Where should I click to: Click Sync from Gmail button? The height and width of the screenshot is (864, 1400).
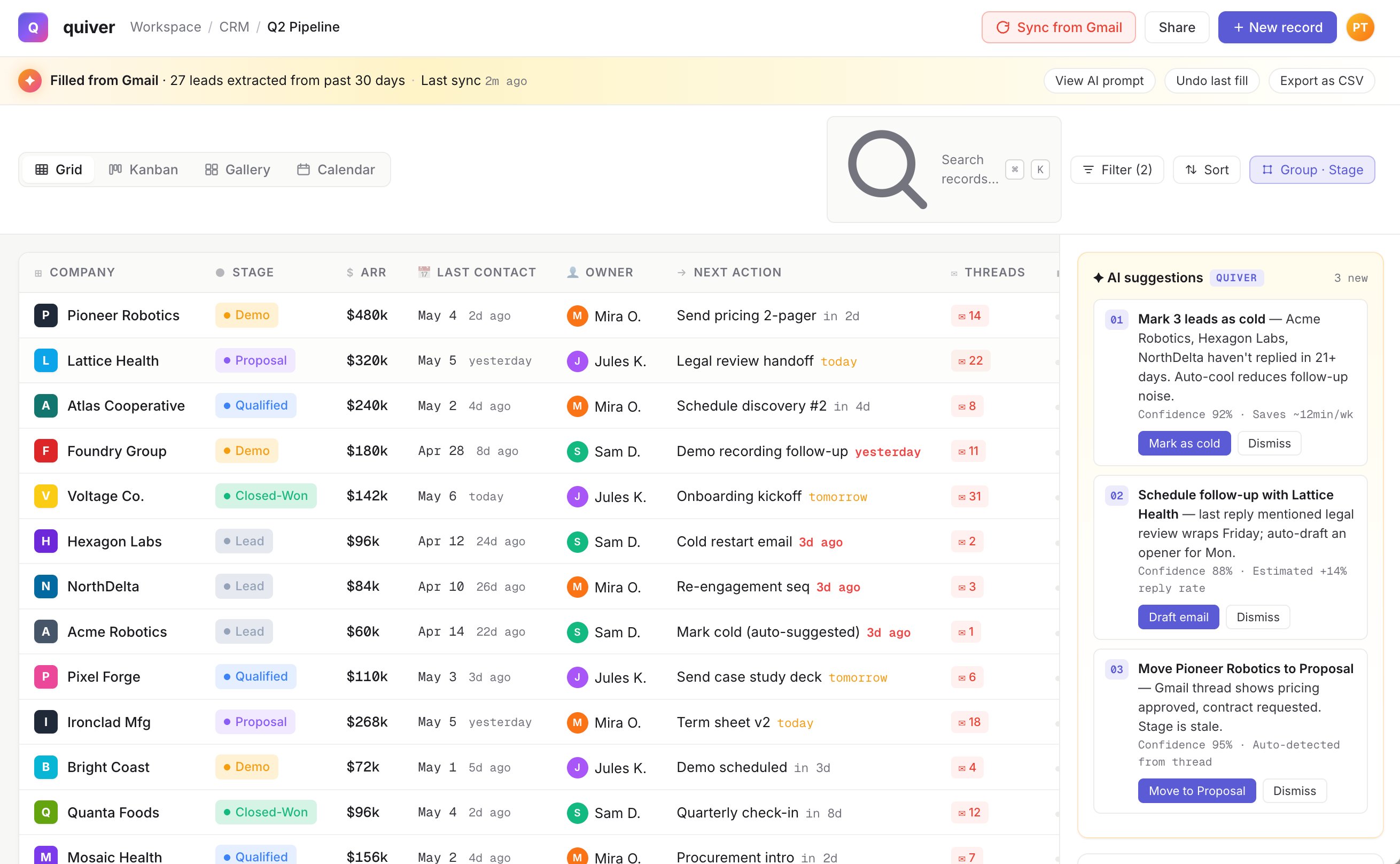pos(1059,27)
